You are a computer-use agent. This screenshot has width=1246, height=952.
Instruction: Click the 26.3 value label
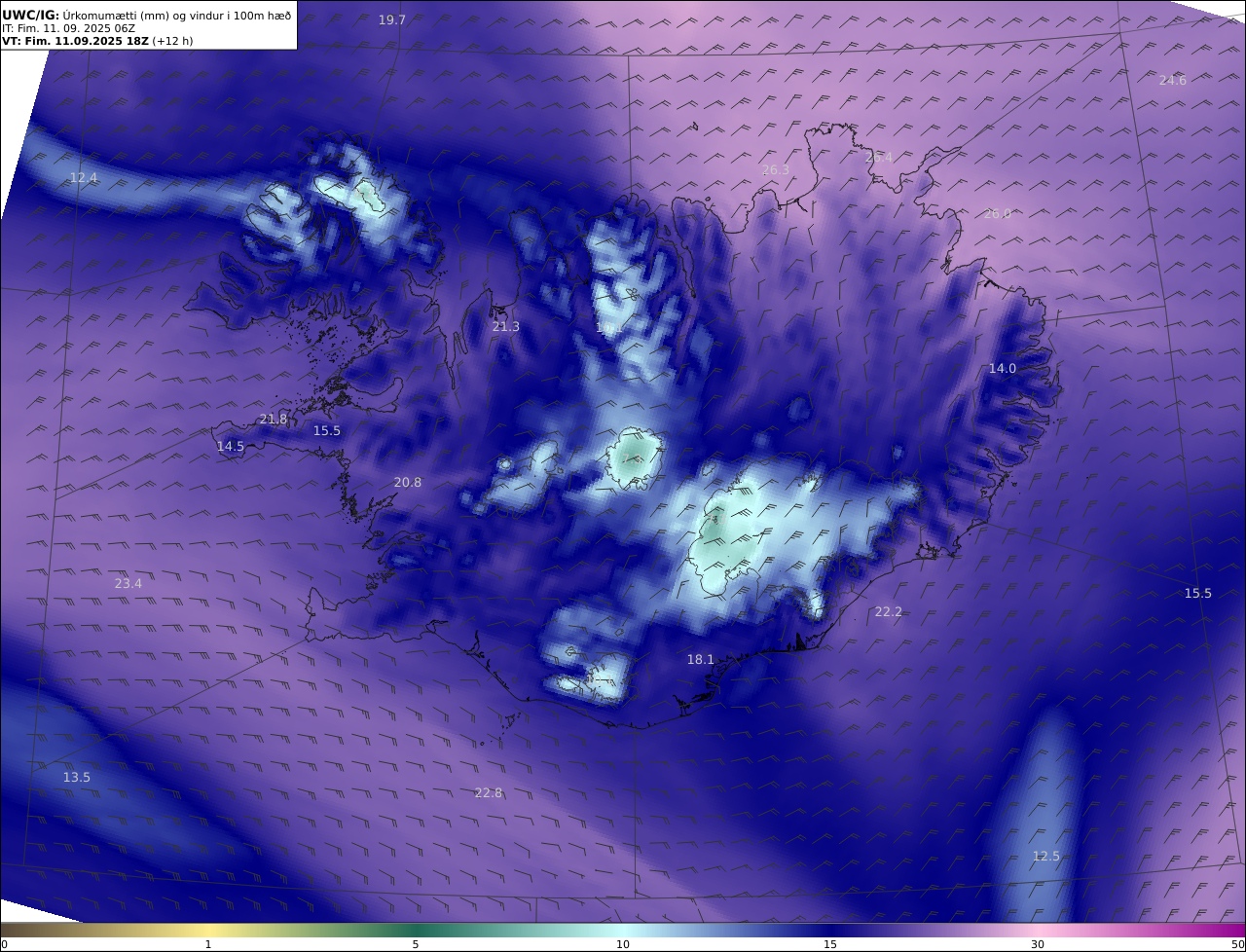[x=776, y=170]
